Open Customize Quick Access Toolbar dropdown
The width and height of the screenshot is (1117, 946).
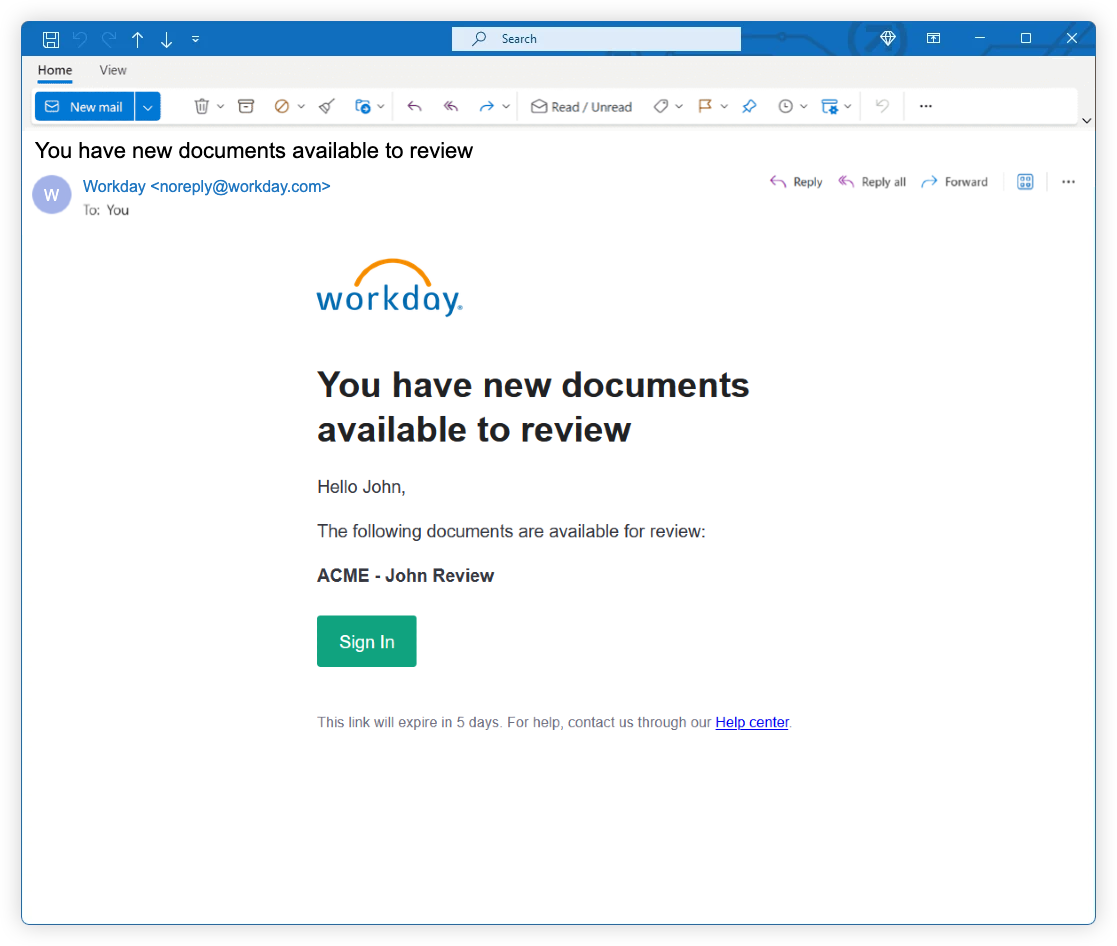195,39
